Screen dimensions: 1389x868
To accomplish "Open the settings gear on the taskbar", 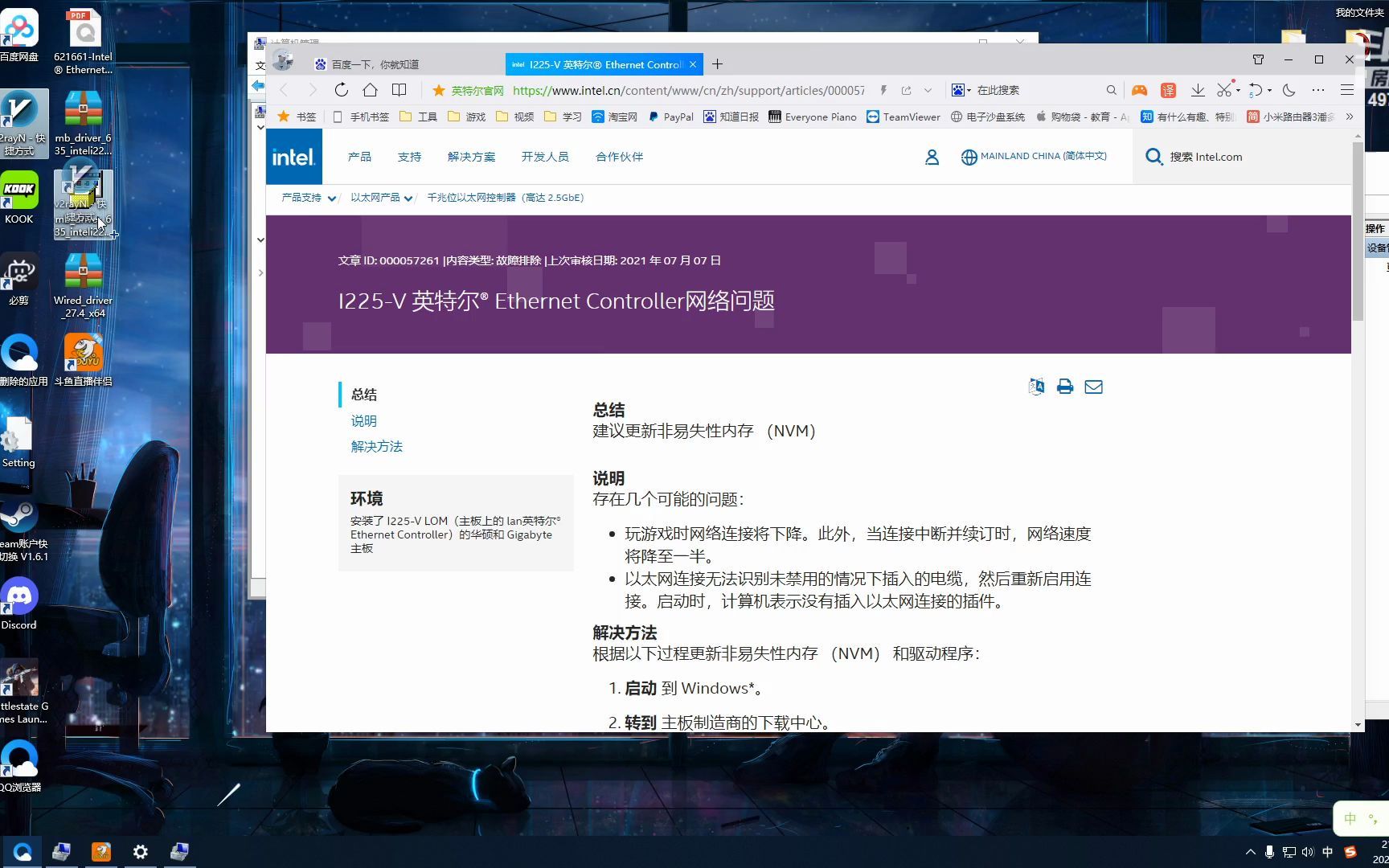I will (x=140, y=851).
